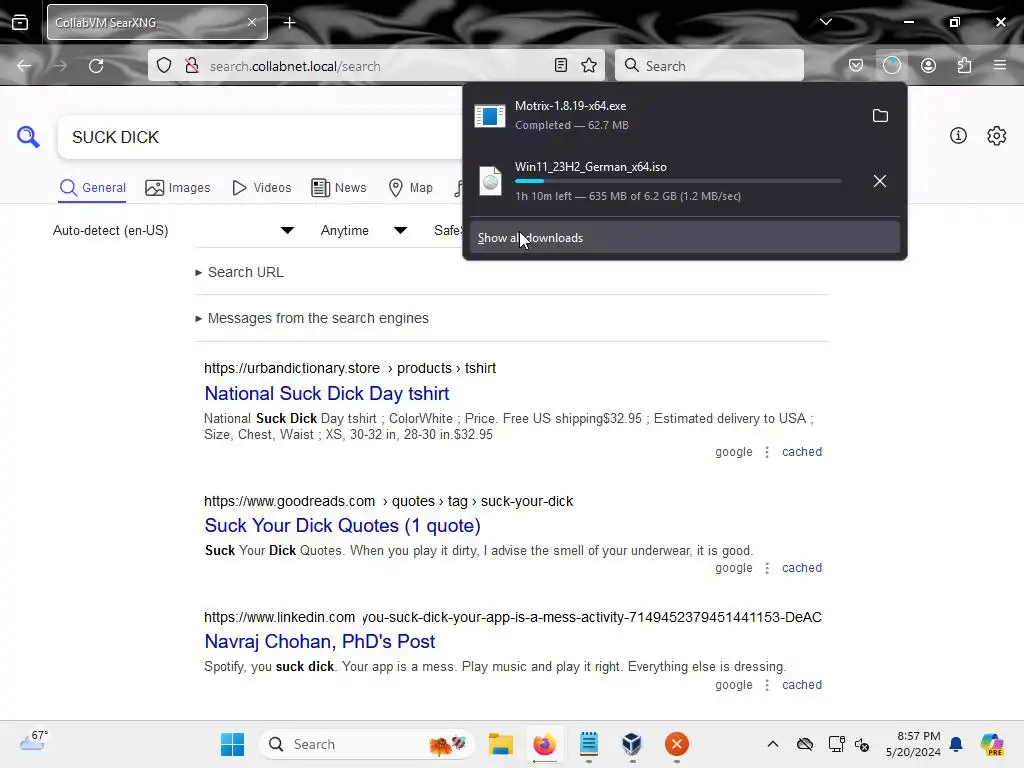Viewport: 1024px width, 768px height.
Task: Open Navraj Chohan, PhD's Post result
Action: [319, 642]
